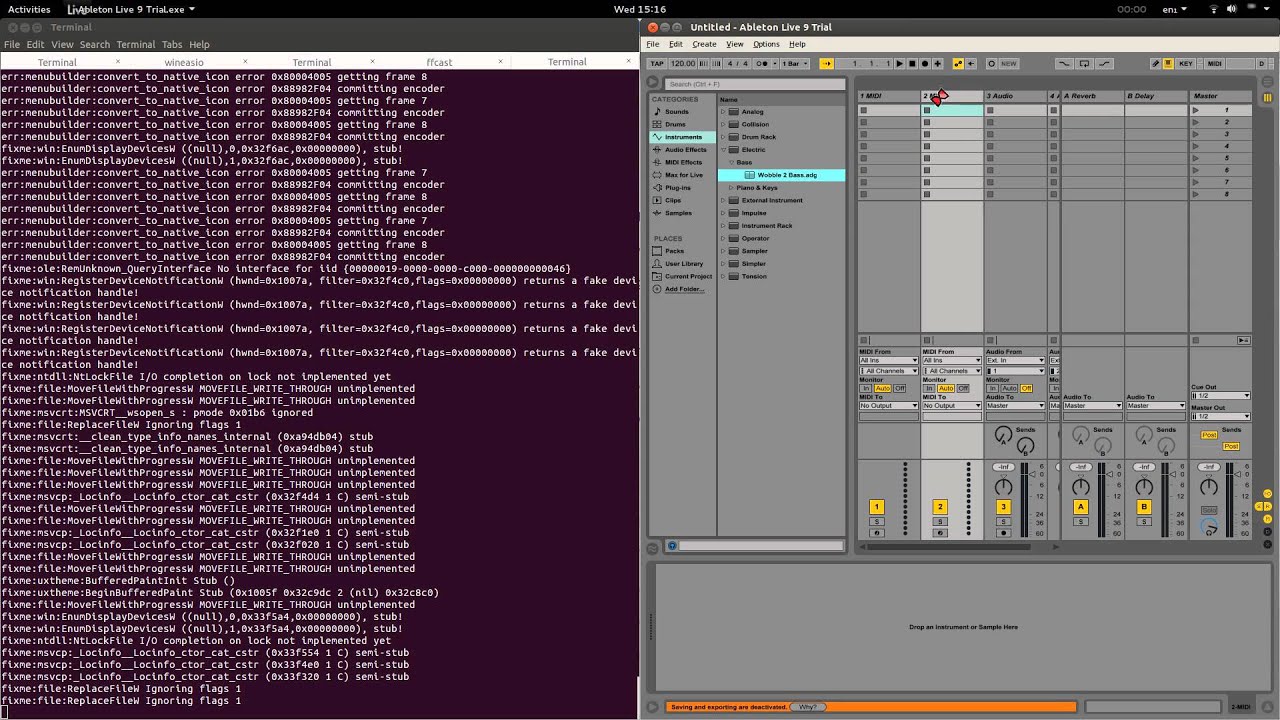
Task: Select Max for Live category
Action: tap(684, 175)
